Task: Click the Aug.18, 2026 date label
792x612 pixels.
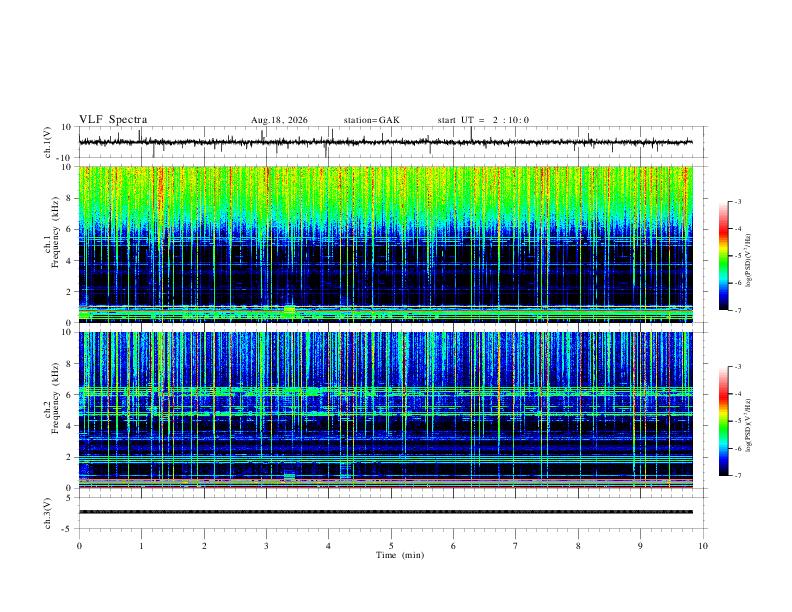Action: (279, 120)
